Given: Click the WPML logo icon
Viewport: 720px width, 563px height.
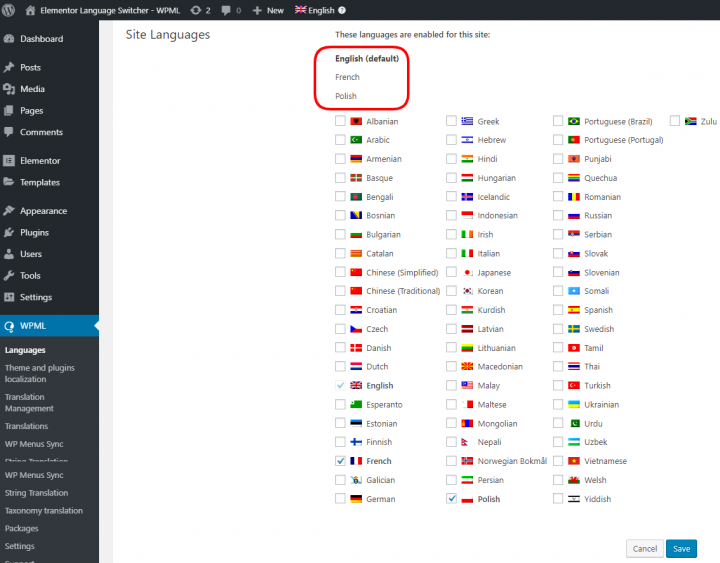Looking at the screenshot, I should click(x=9, y=326).
